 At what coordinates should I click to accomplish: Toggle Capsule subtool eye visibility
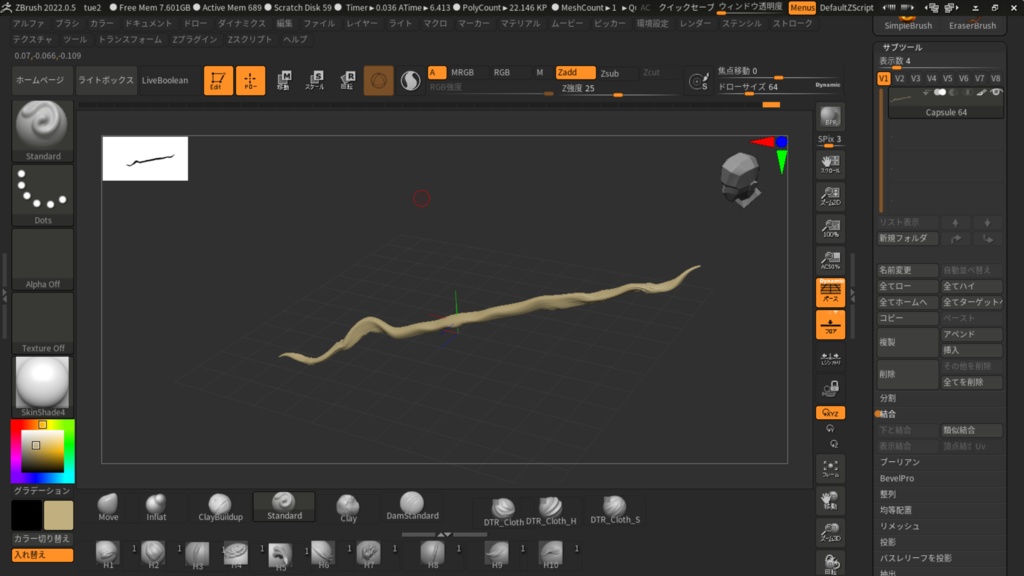click(996, 93)
